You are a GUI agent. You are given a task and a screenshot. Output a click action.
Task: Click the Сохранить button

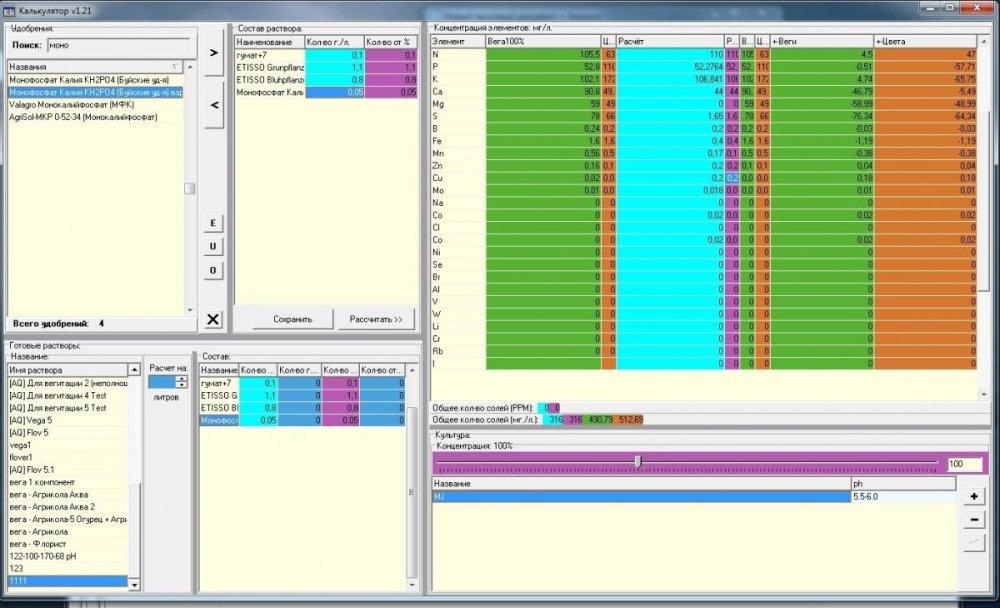[x=293, y=319]
